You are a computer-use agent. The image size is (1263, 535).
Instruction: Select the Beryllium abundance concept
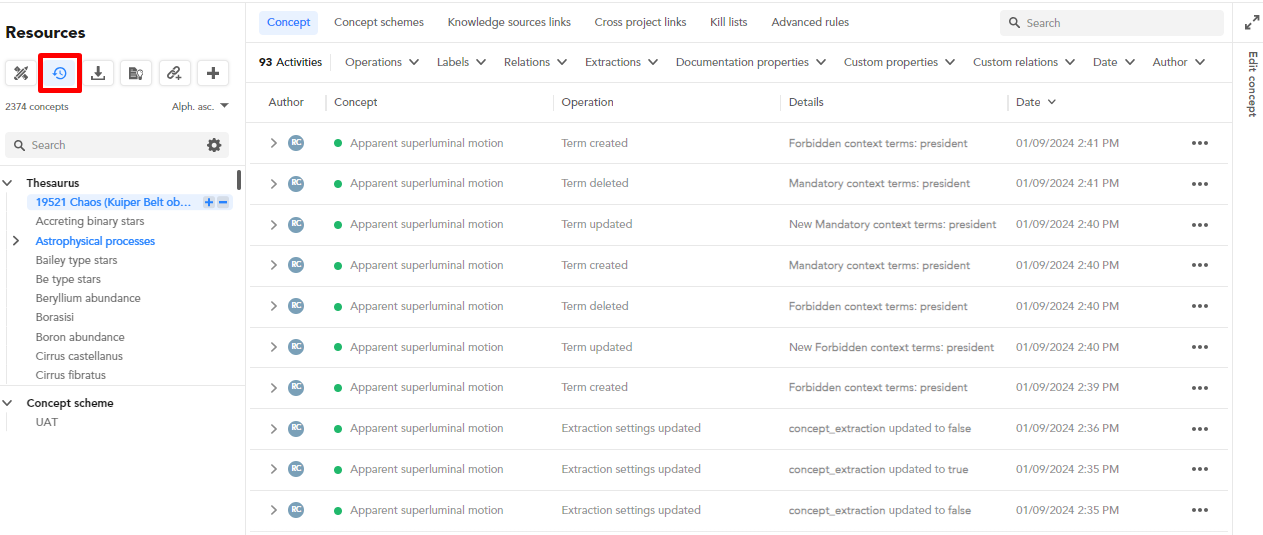tap(88, 298)
